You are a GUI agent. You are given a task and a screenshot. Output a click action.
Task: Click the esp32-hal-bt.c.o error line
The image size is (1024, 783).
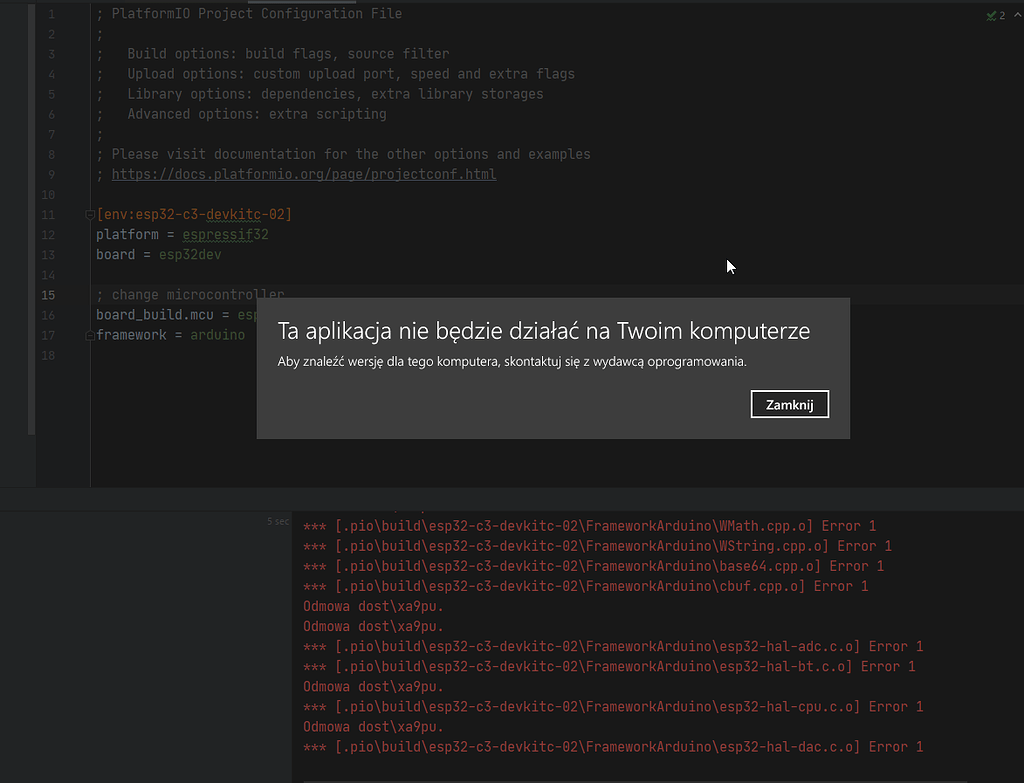[x=609, y=666]
